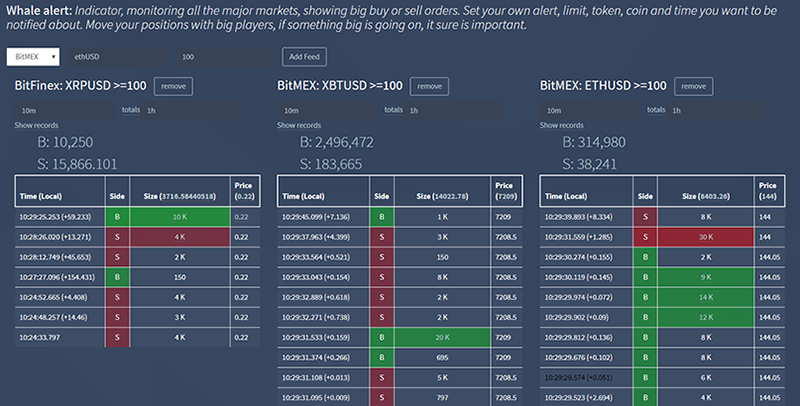Remove the BitMEX ETHUSD feed

694,86
